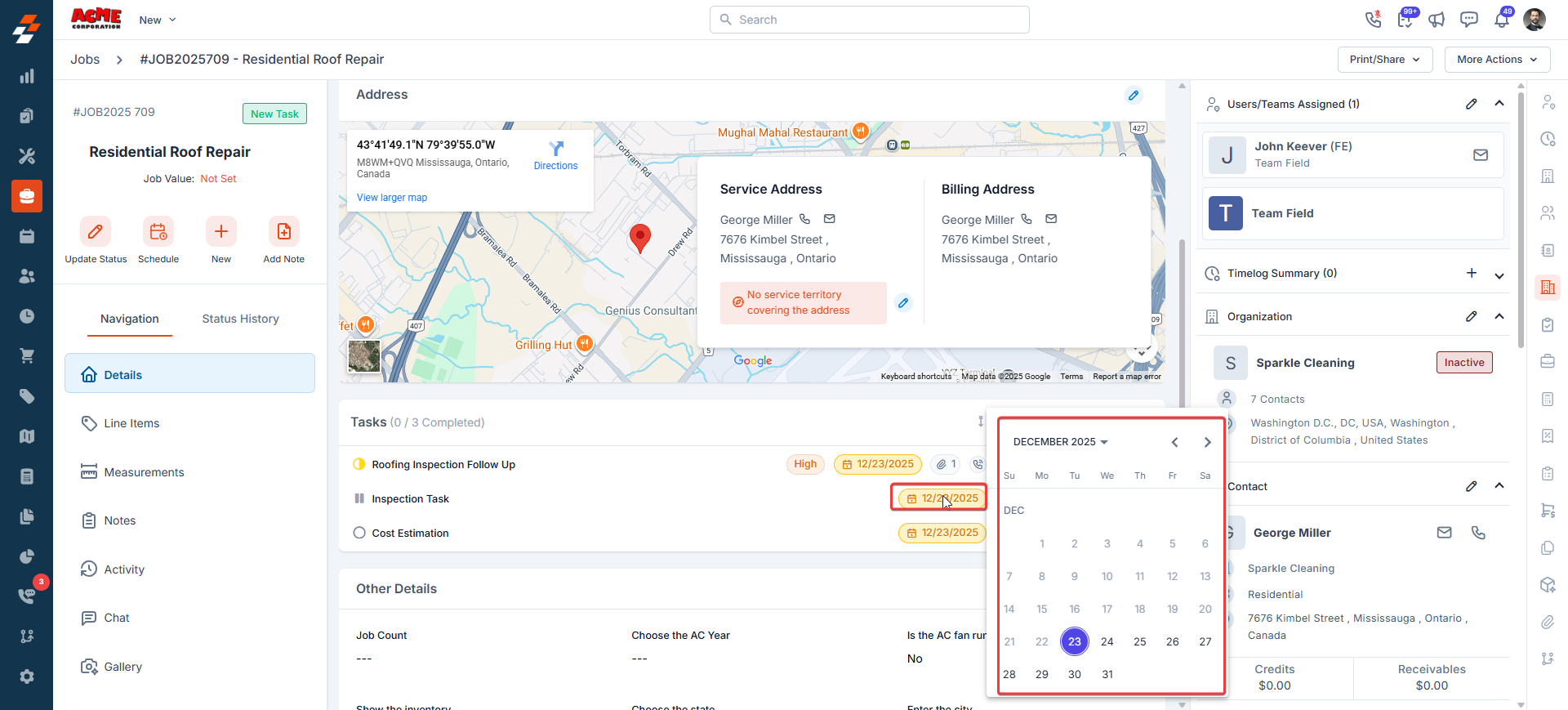The height and width of the screenshot is (710, 1568).
Task: Select December 31 in calendar
Action: tap(1107, 674)
